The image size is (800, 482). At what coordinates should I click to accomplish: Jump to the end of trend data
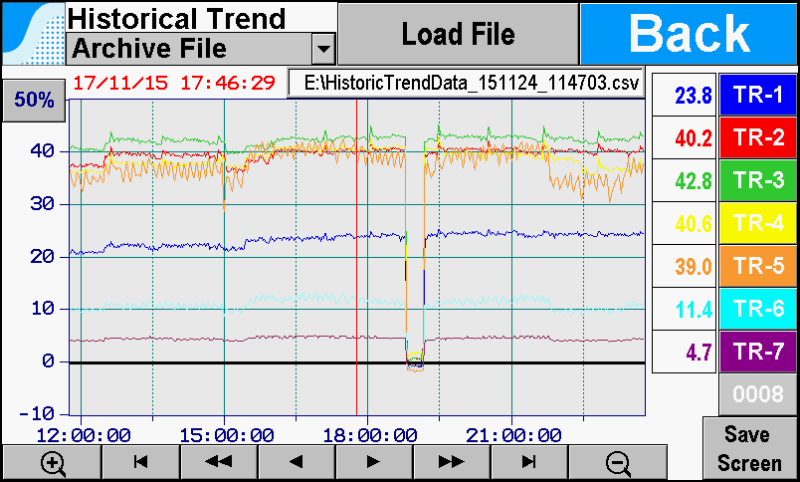click(529, 462)
